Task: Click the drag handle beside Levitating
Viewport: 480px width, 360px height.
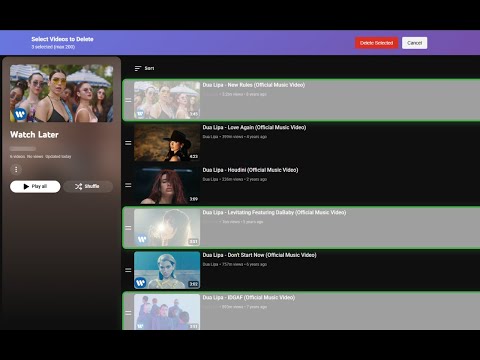Action: 128,228
